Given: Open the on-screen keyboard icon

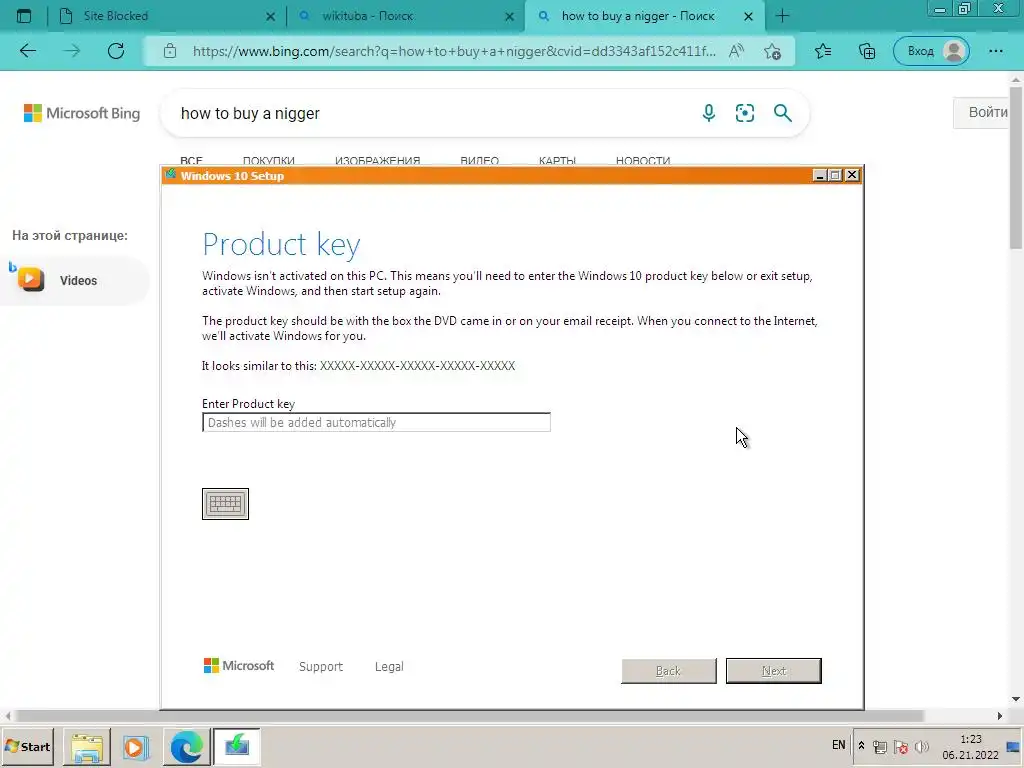Looking at the screenshot, I should [x=225, y=504].
